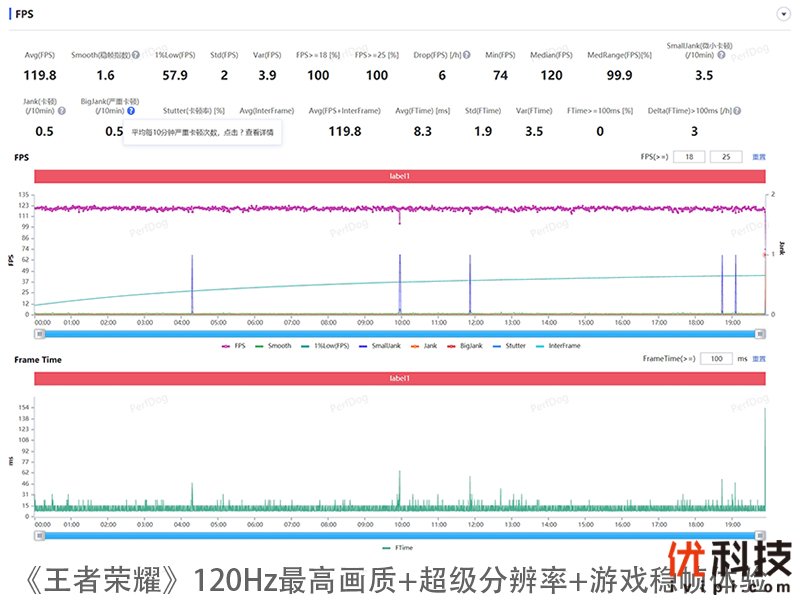Toggle BigJank series in legend
This screenshot has height=600, width=800.
pos(468,346)
